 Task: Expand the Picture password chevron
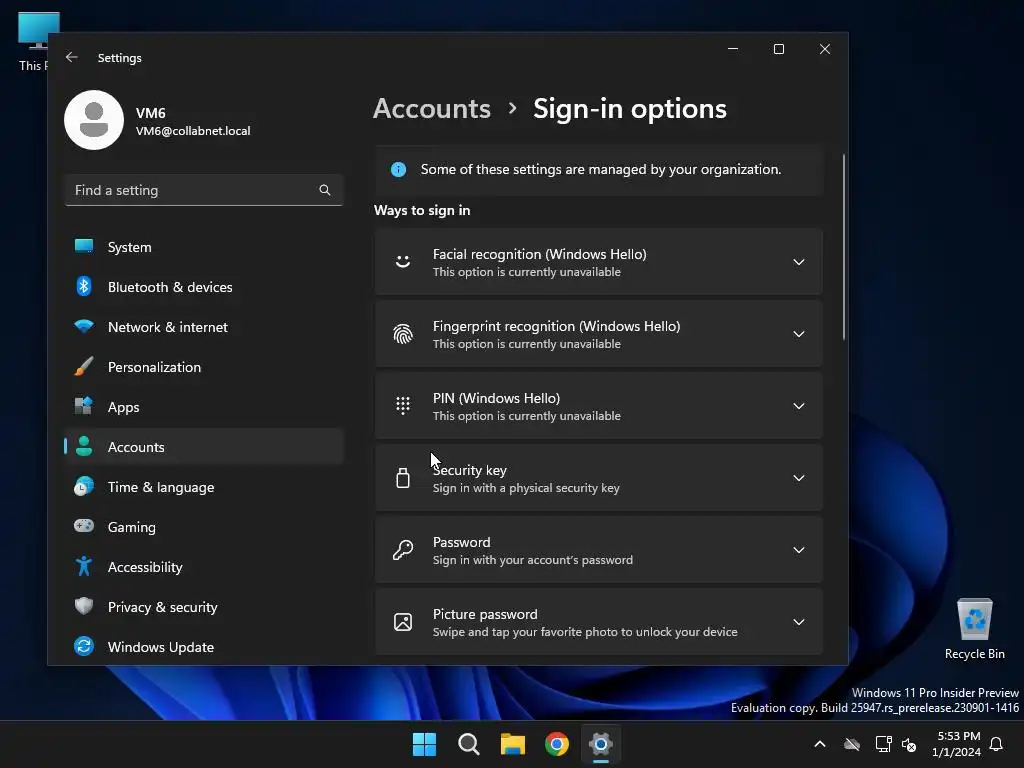pyautogui.click(x=799, y=622)
